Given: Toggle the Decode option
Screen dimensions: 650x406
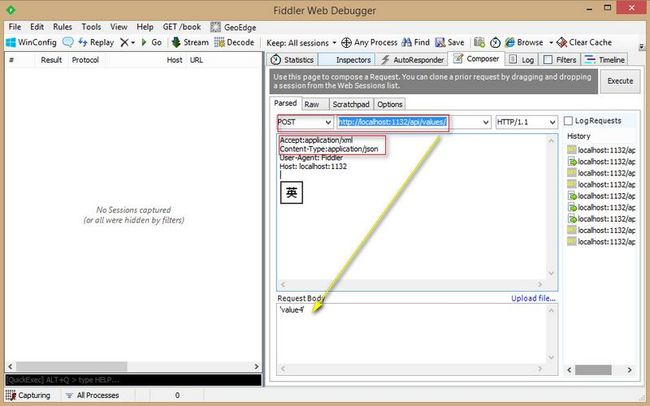Looking at the screenshot, I should 234,42.
